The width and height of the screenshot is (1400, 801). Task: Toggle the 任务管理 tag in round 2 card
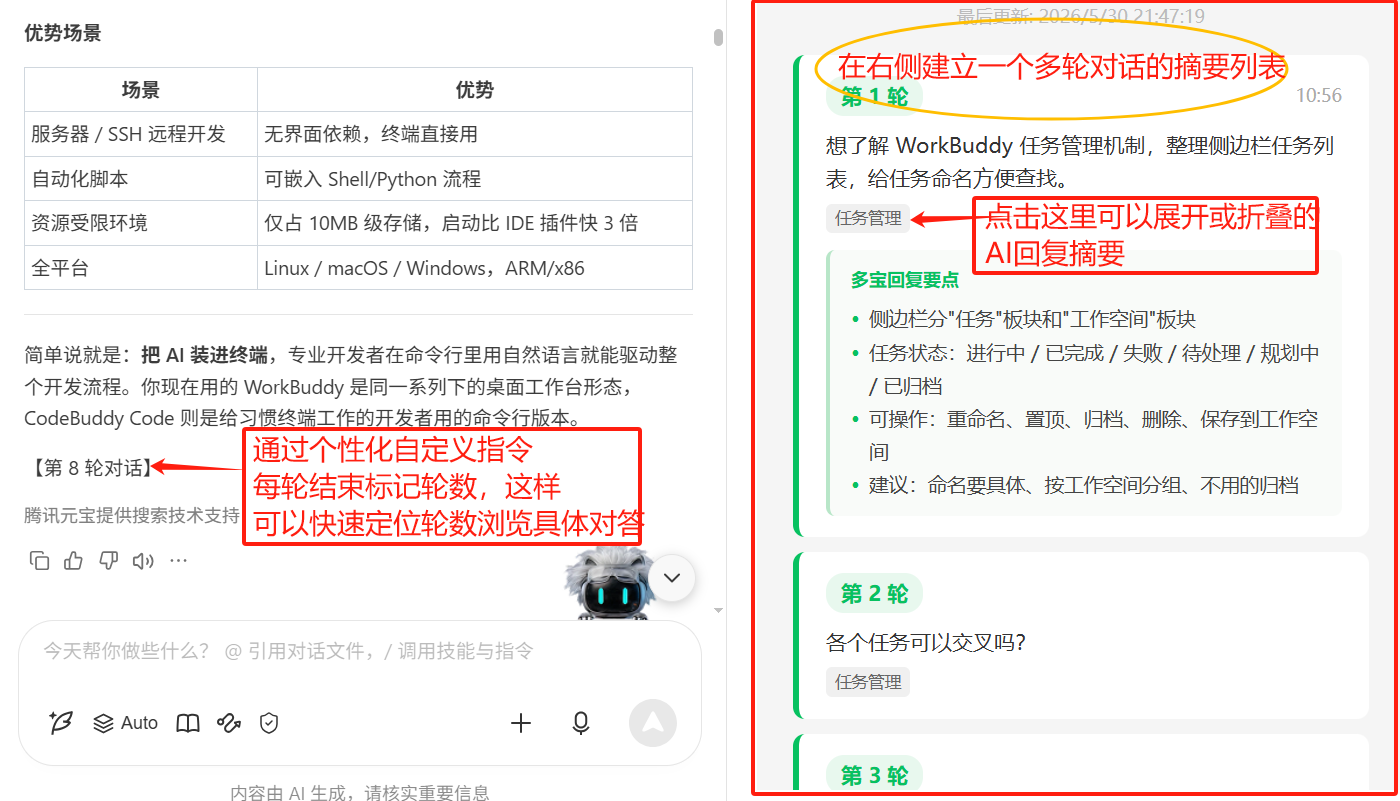(x=868, y=682)
